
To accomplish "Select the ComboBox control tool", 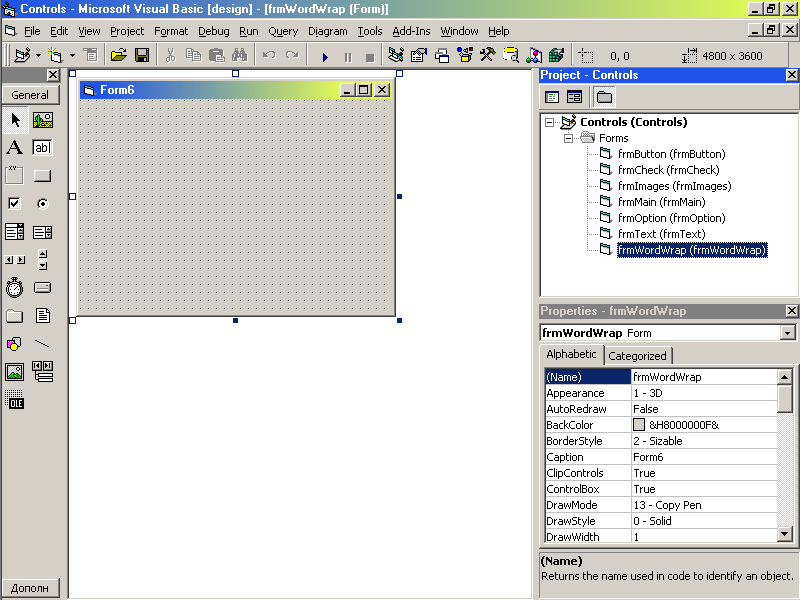I will tap(15, 232).
